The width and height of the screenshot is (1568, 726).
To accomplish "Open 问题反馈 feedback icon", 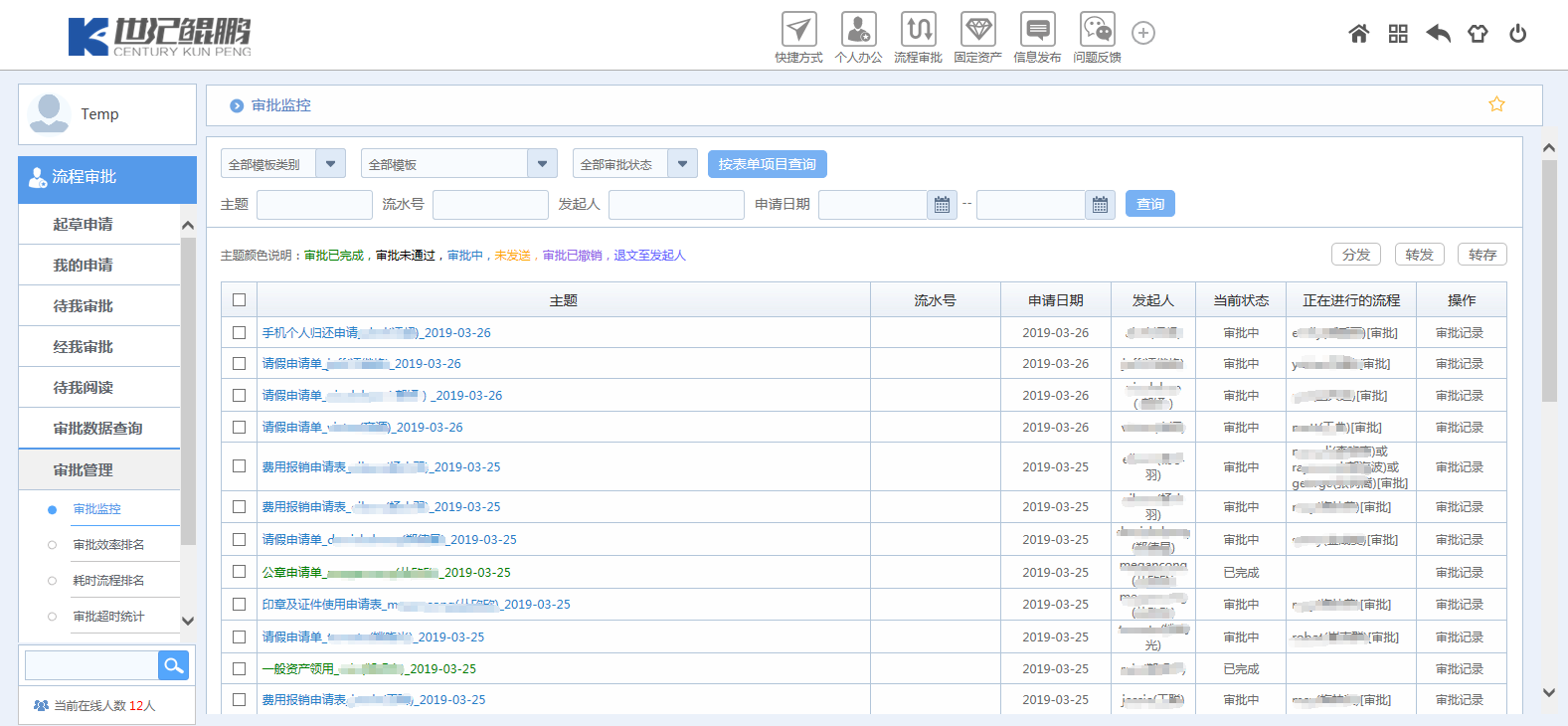I will coord(1097,30).
